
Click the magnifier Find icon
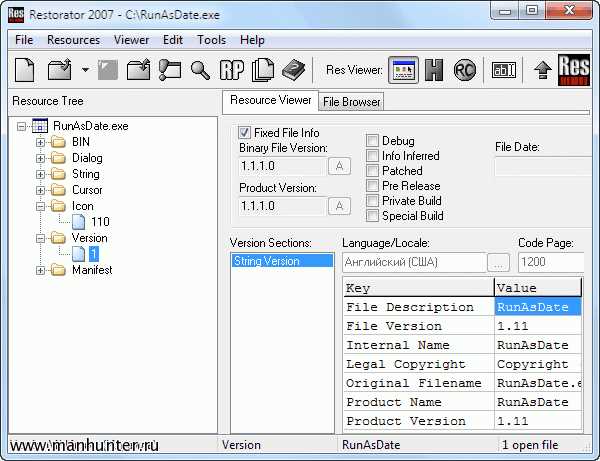[200, 70]
